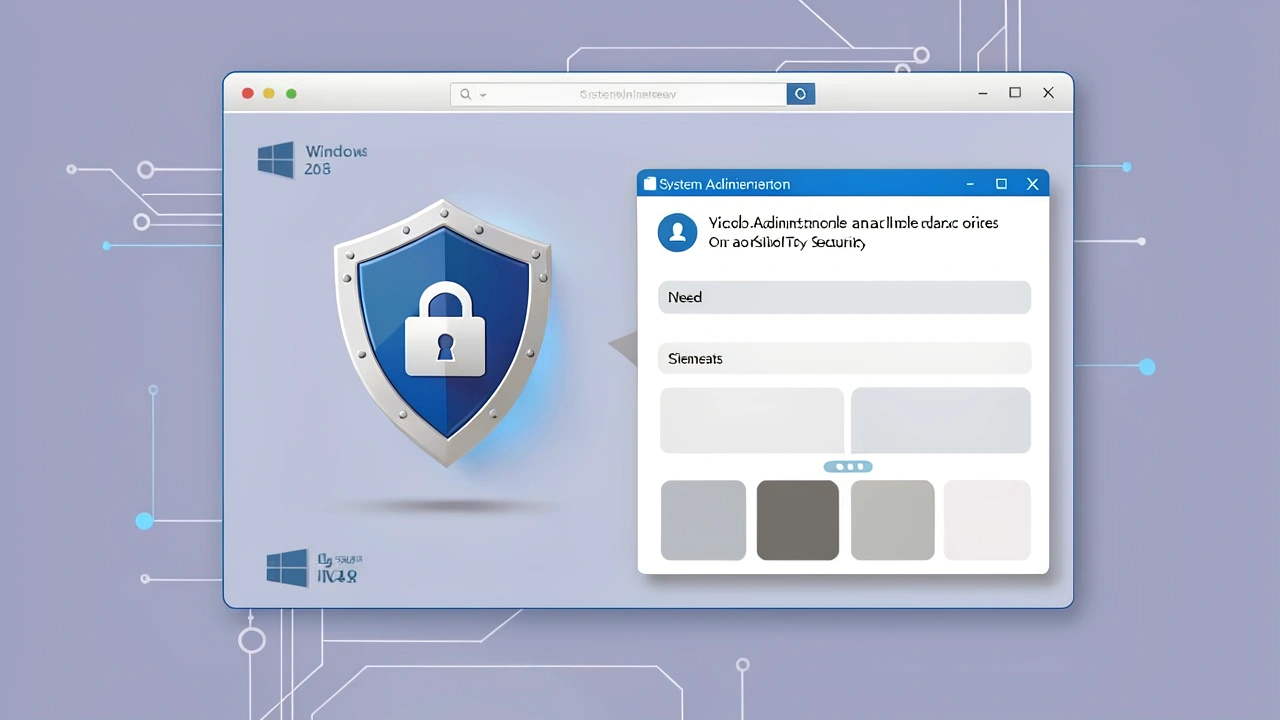The image size is (1280, 720).
Task: Close the System Administration dialog
Action: point(1033,184)
